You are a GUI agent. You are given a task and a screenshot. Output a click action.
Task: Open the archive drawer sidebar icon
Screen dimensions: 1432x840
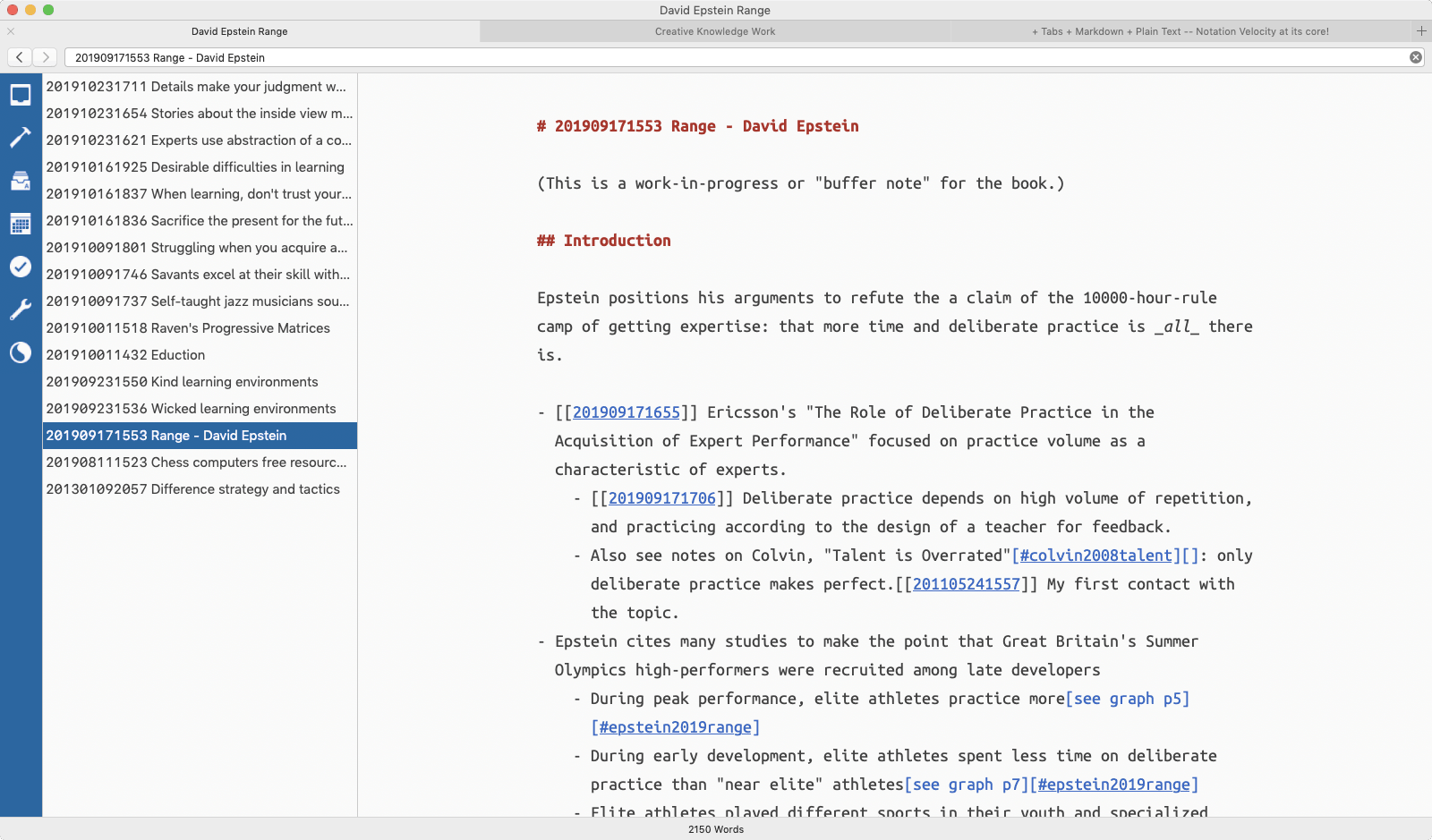point(21,181)
